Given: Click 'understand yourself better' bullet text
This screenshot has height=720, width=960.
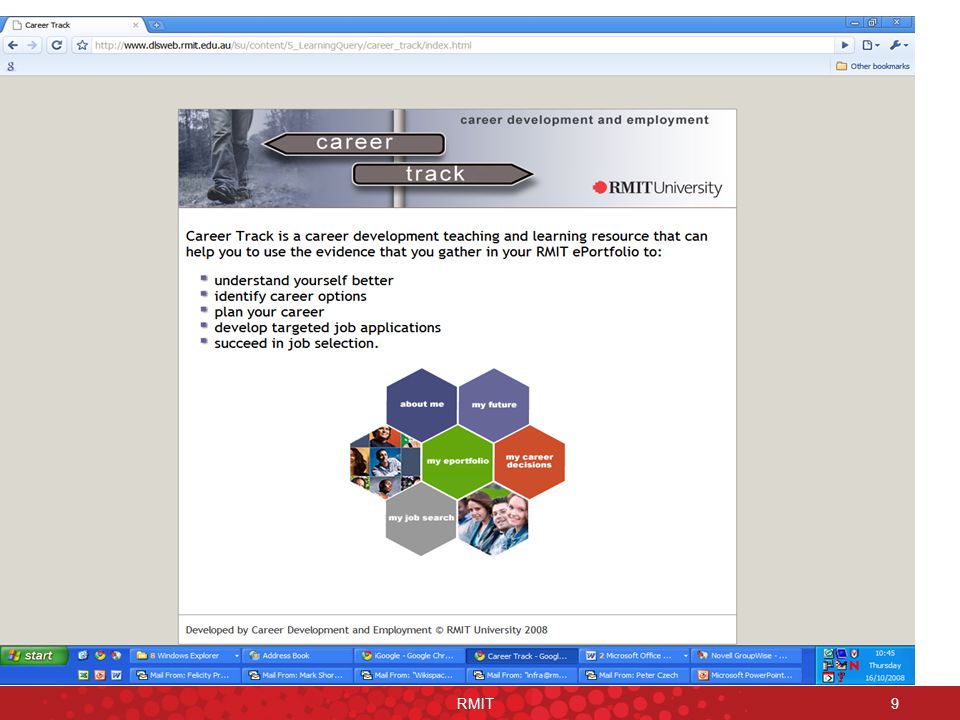Looking at the screenshot, I should coord(304,280).
